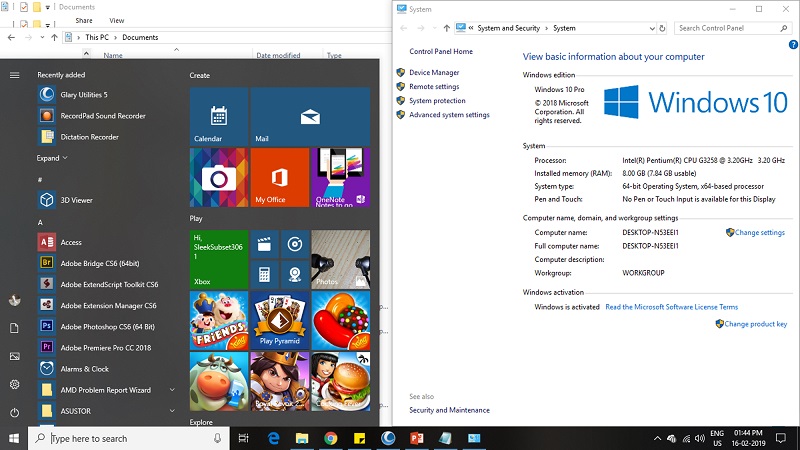800x450 pixels.
Task: Expand the ASUSTOR folder
Action: click(x=172, y=411)
